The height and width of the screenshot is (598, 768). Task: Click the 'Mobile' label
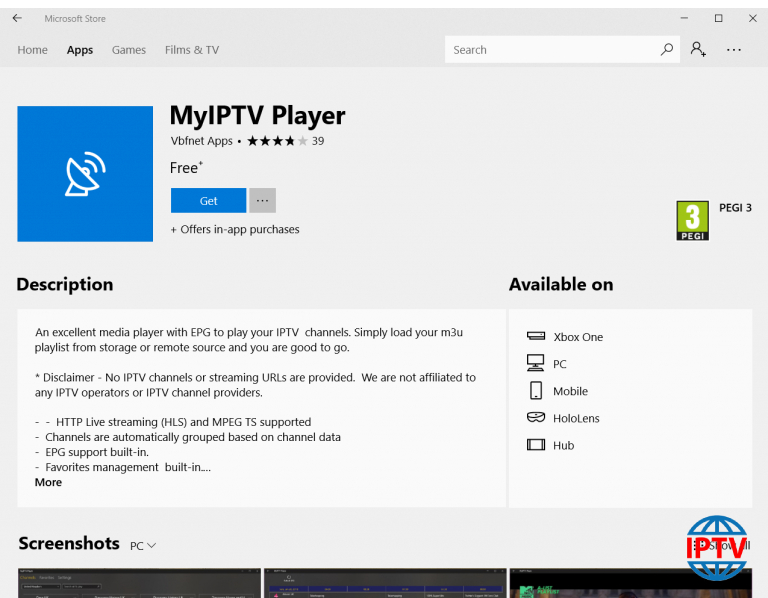[571, 391]
